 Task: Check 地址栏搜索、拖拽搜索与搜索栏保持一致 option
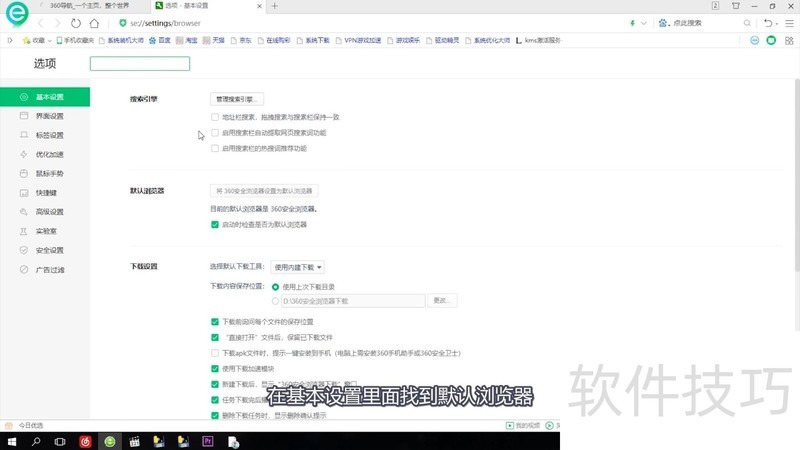coord(215,117)
